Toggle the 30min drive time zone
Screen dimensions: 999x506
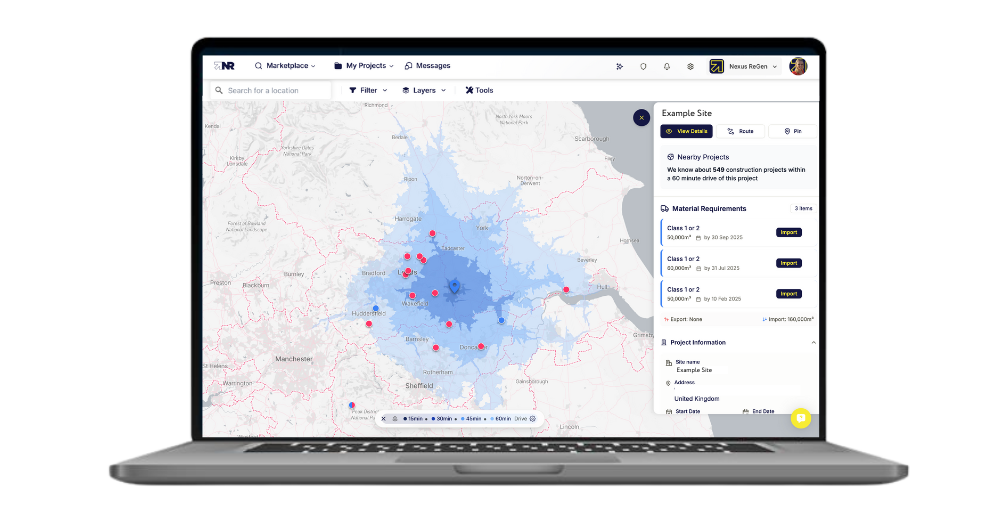click(442, 419)
